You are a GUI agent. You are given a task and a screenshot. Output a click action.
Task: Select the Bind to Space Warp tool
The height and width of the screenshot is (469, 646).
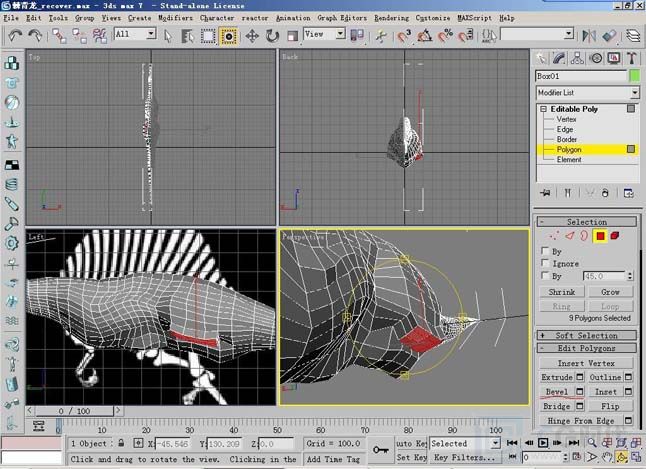point(100,35)
